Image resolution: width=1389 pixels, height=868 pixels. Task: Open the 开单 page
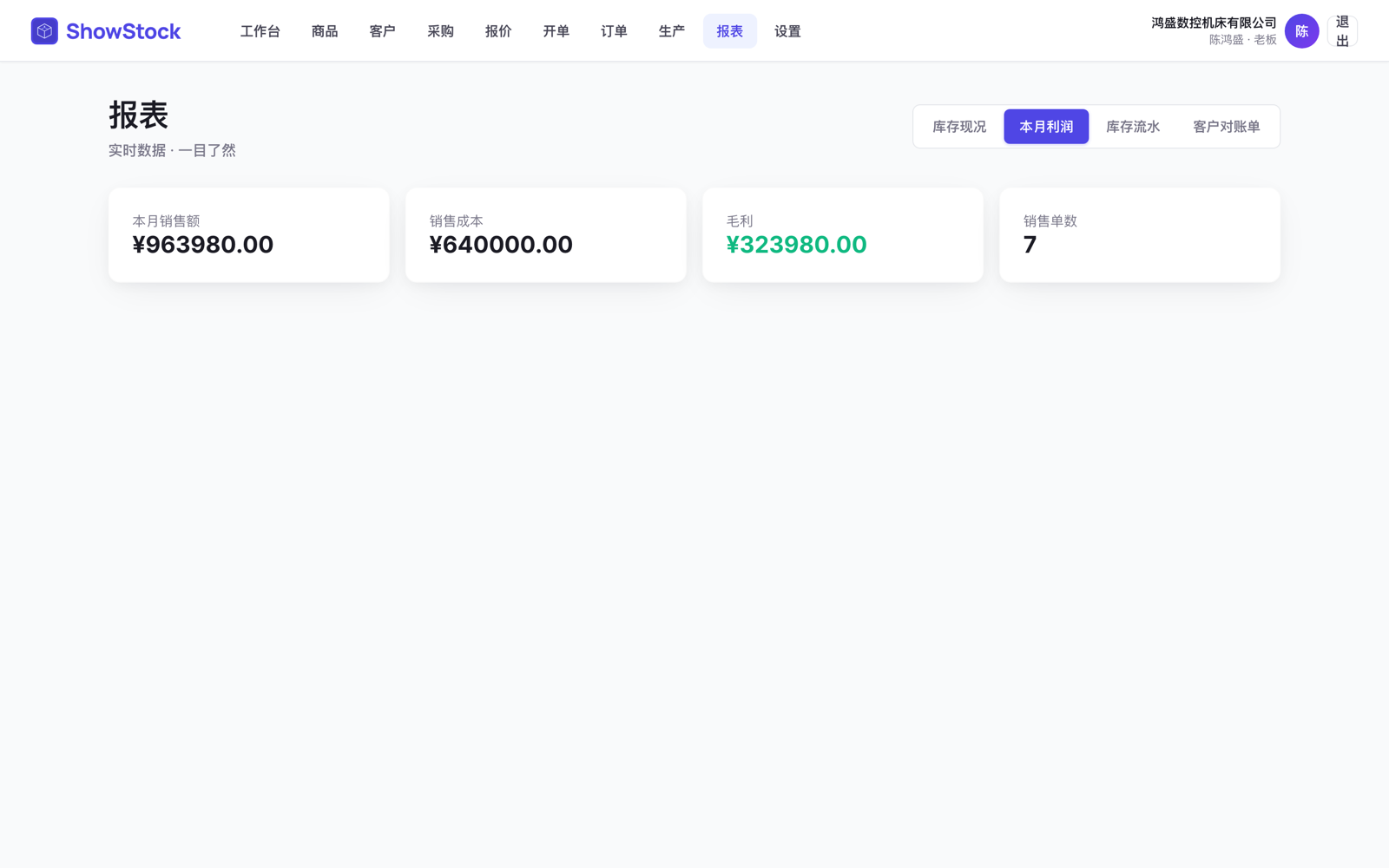point(556,31)
